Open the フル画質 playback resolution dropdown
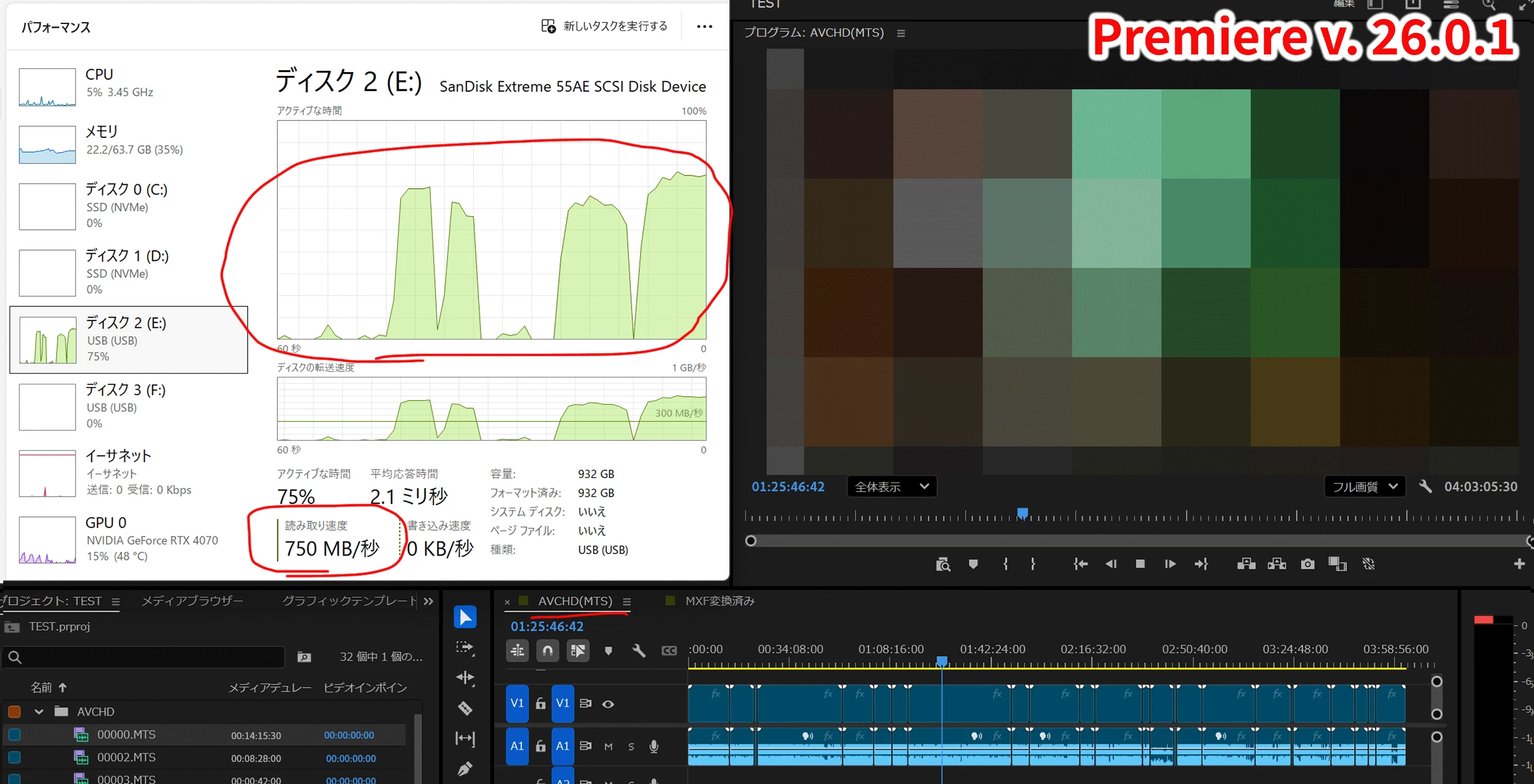1534x784 pixels. [1364, 486]
